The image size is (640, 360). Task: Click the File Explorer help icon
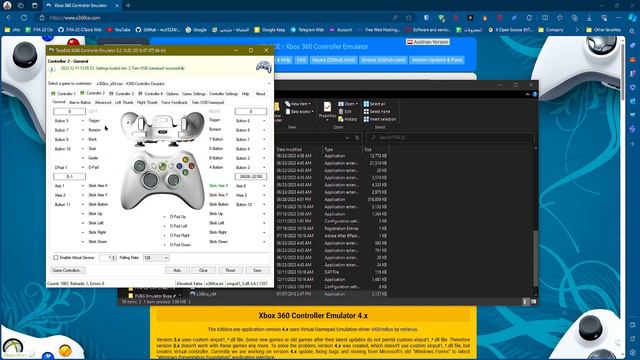[535, 94]
